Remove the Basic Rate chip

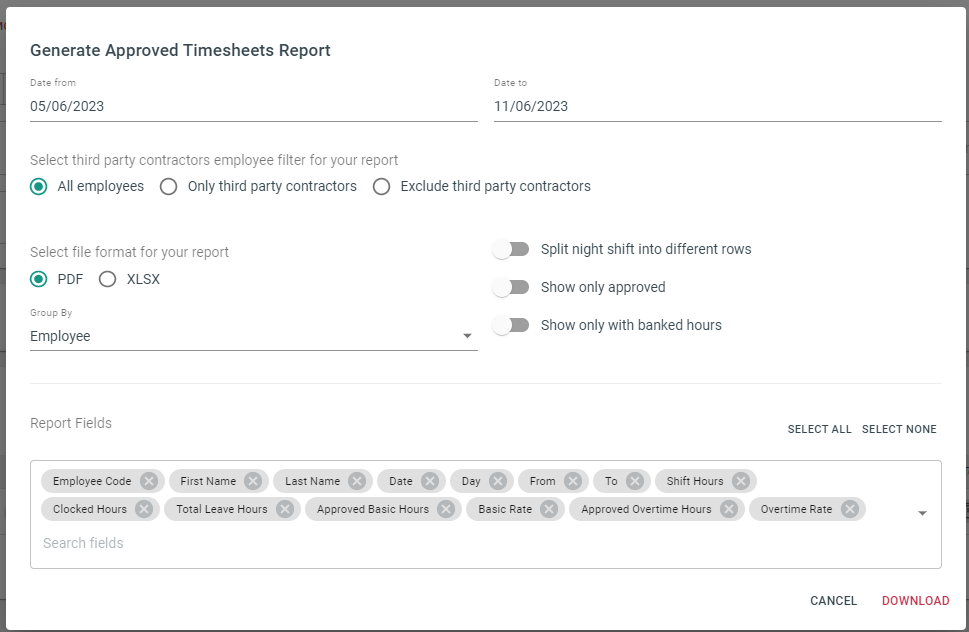(x=549, y=509)
